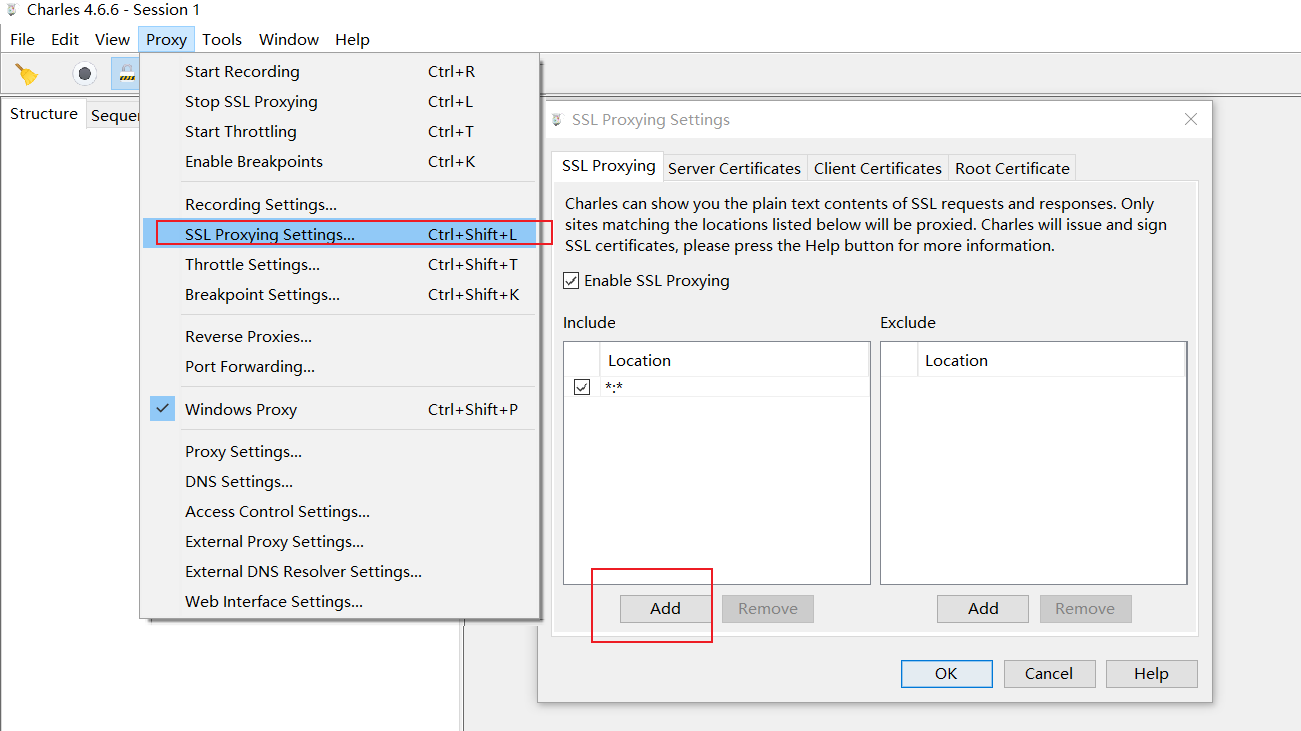Choose Start Recording from the Proxy menu

[x=340, y=72]
